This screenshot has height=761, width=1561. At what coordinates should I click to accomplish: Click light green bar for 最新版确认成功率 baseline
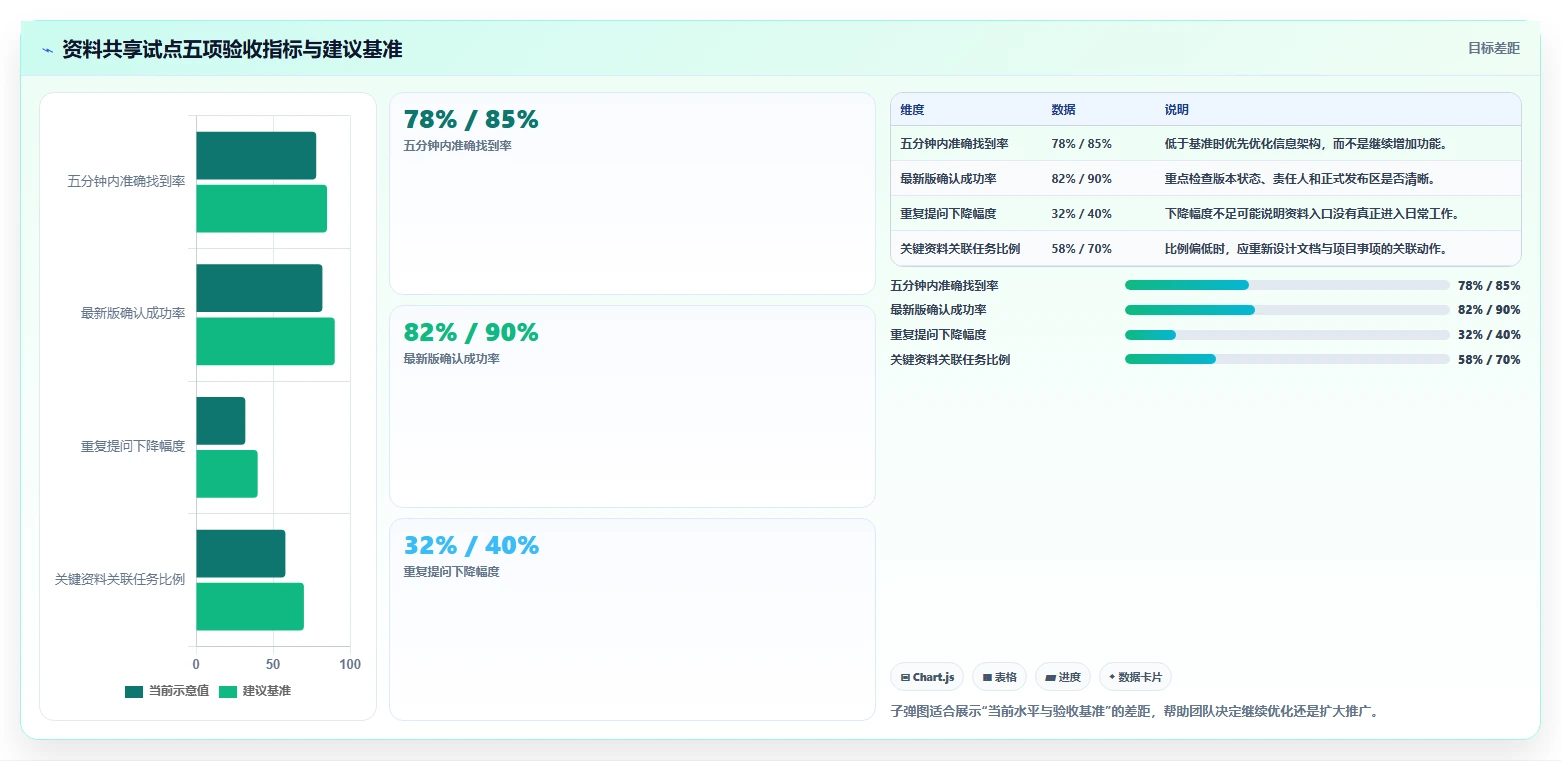click(x=265, y=341)
